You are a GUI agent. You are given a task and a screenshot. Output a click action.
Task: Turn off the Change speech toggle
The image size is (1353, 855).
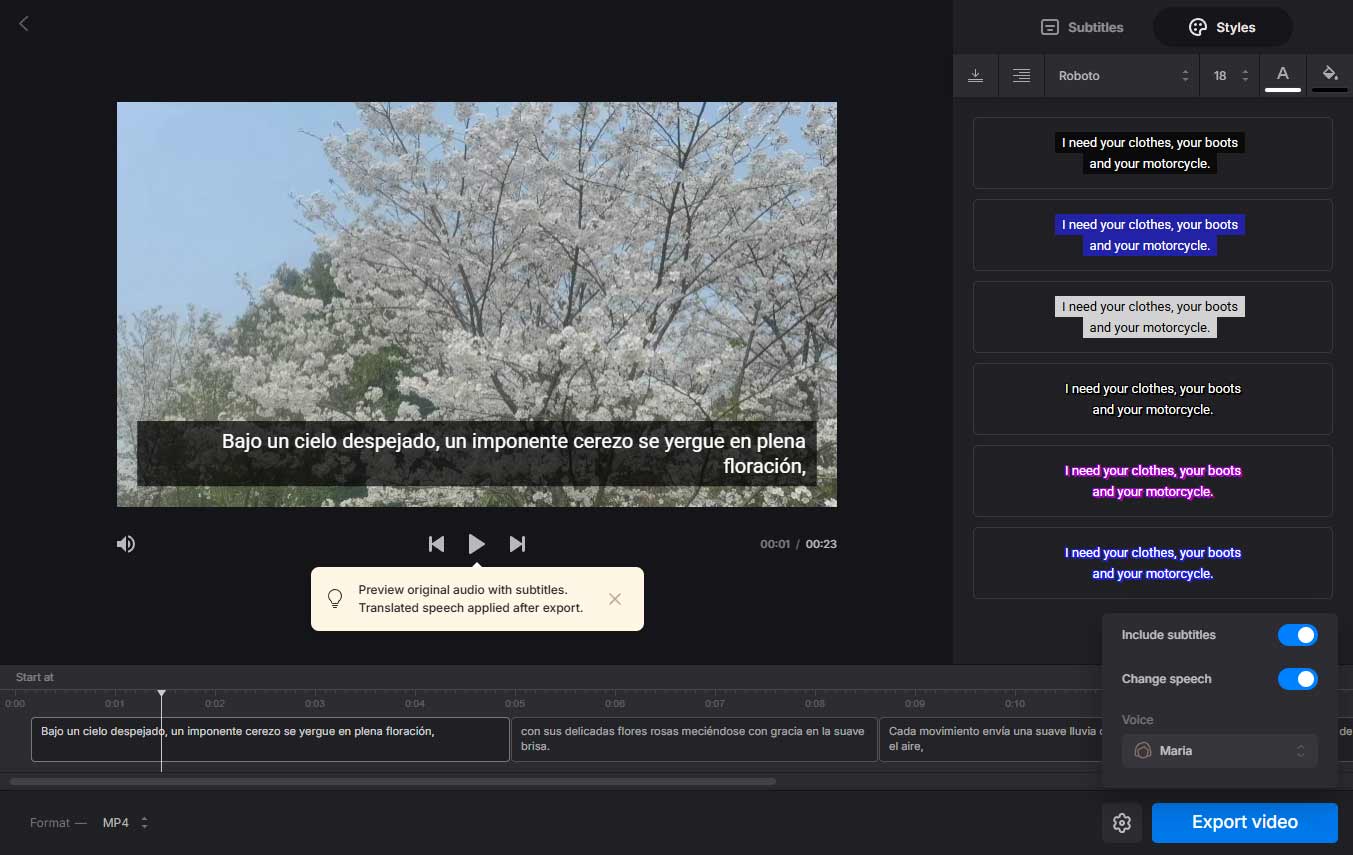pos(1297,679)
